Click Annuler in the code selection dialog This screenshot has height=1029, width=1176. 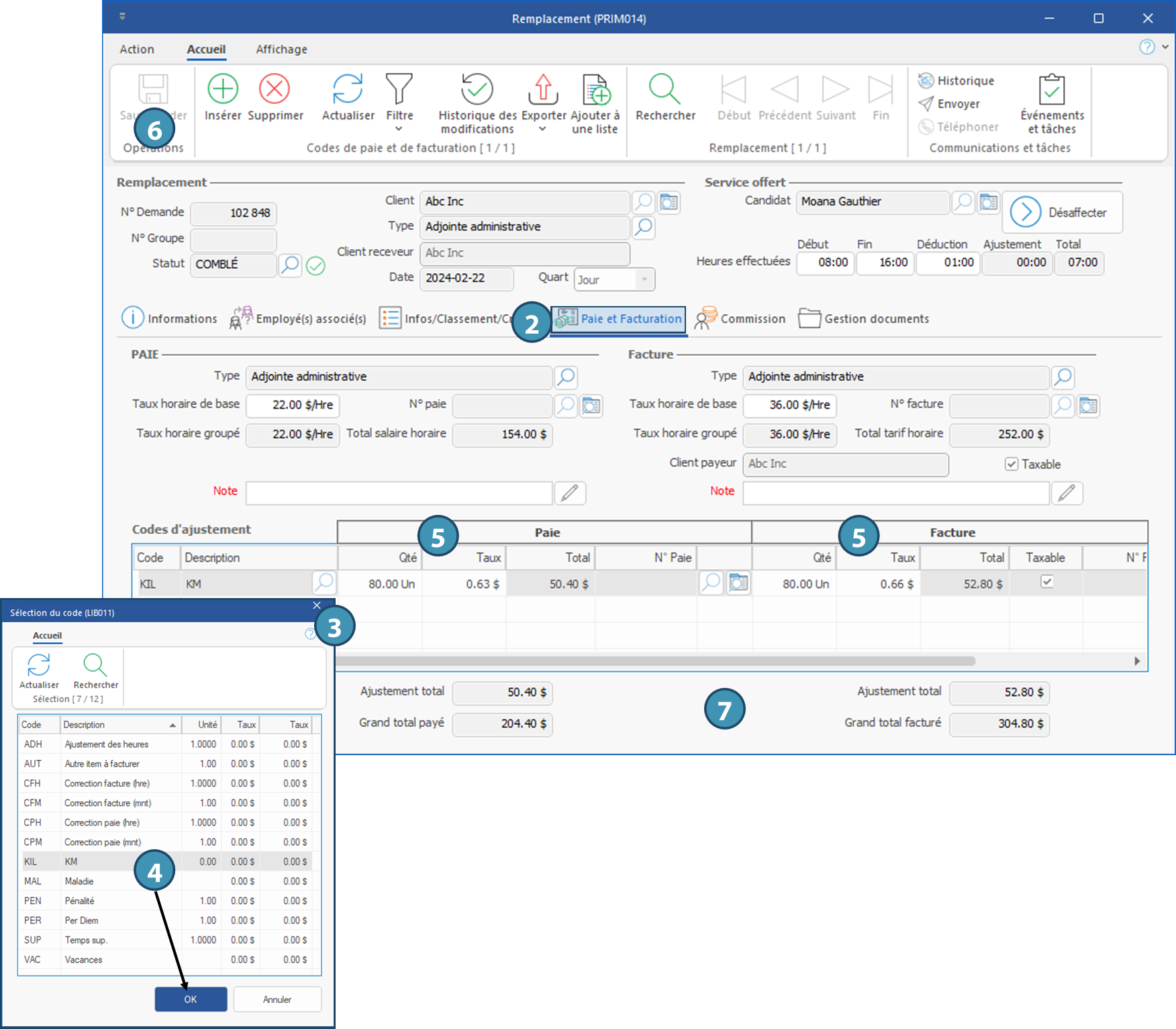pyautogui.click(x=277, y=999)
